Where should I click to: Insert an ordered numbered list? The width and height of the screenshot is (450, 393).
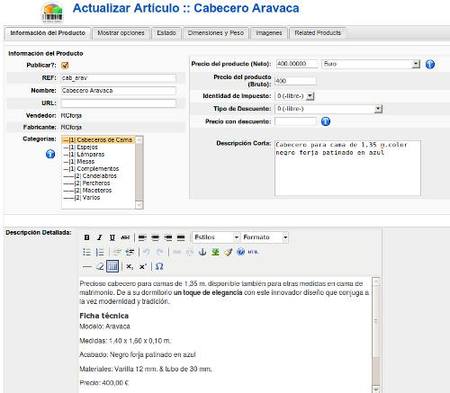tap(100, 252)
